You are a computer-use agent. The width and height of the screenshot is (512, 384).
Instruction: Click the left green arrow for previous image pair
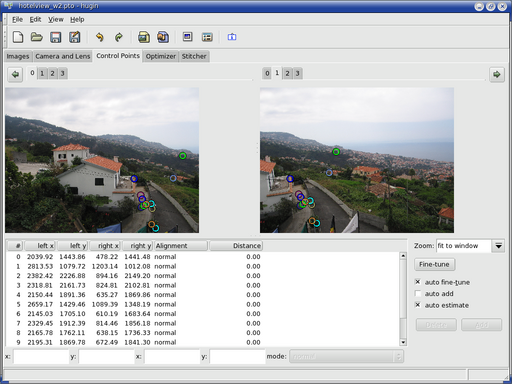15,74
